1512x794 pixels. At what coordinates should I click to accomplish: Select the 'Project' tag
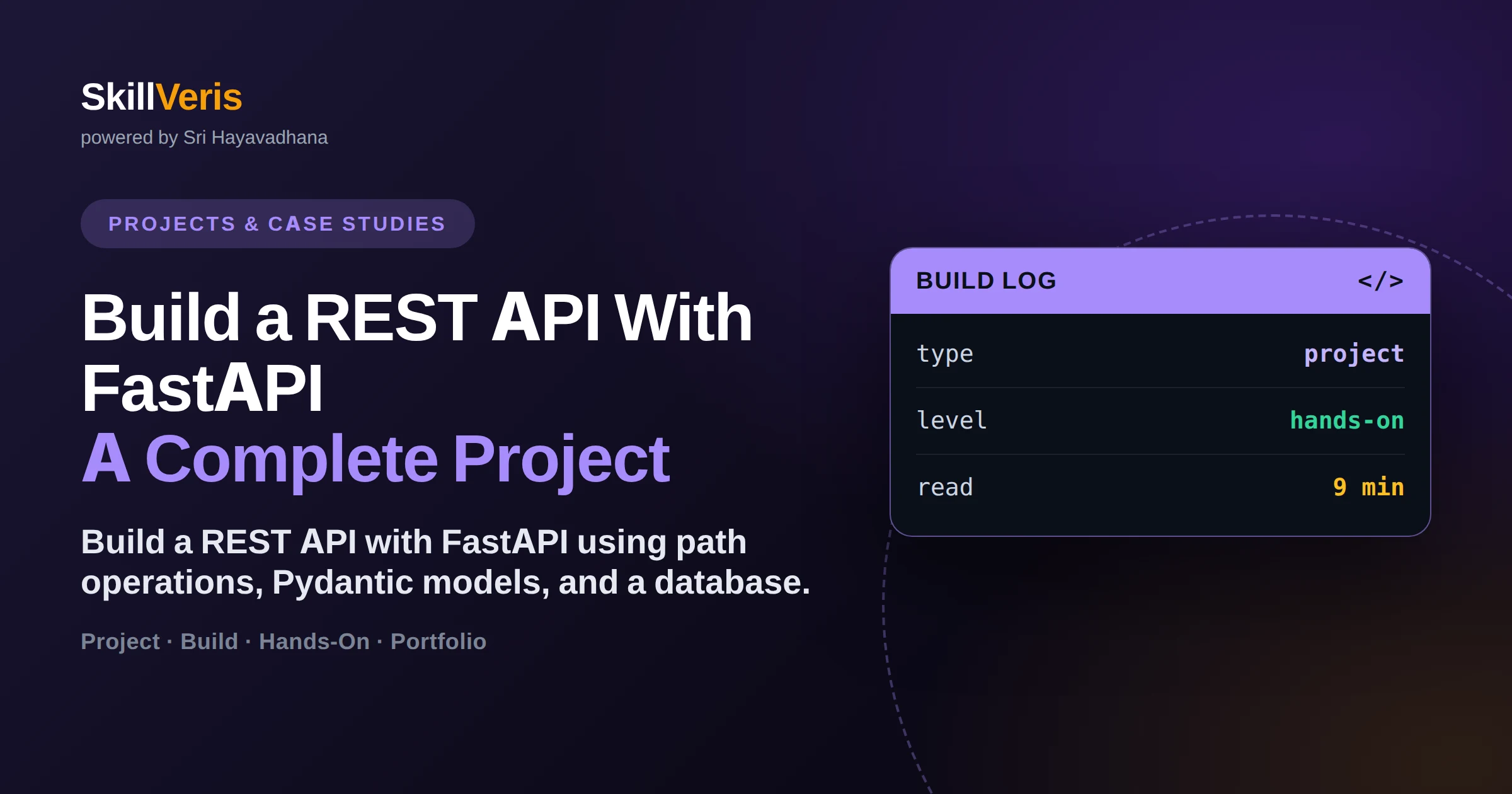pos(120,642)
